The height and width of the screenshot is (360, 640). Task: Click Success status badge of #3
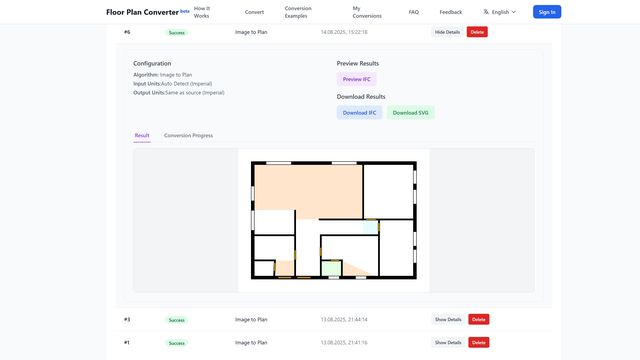point(177,320)
